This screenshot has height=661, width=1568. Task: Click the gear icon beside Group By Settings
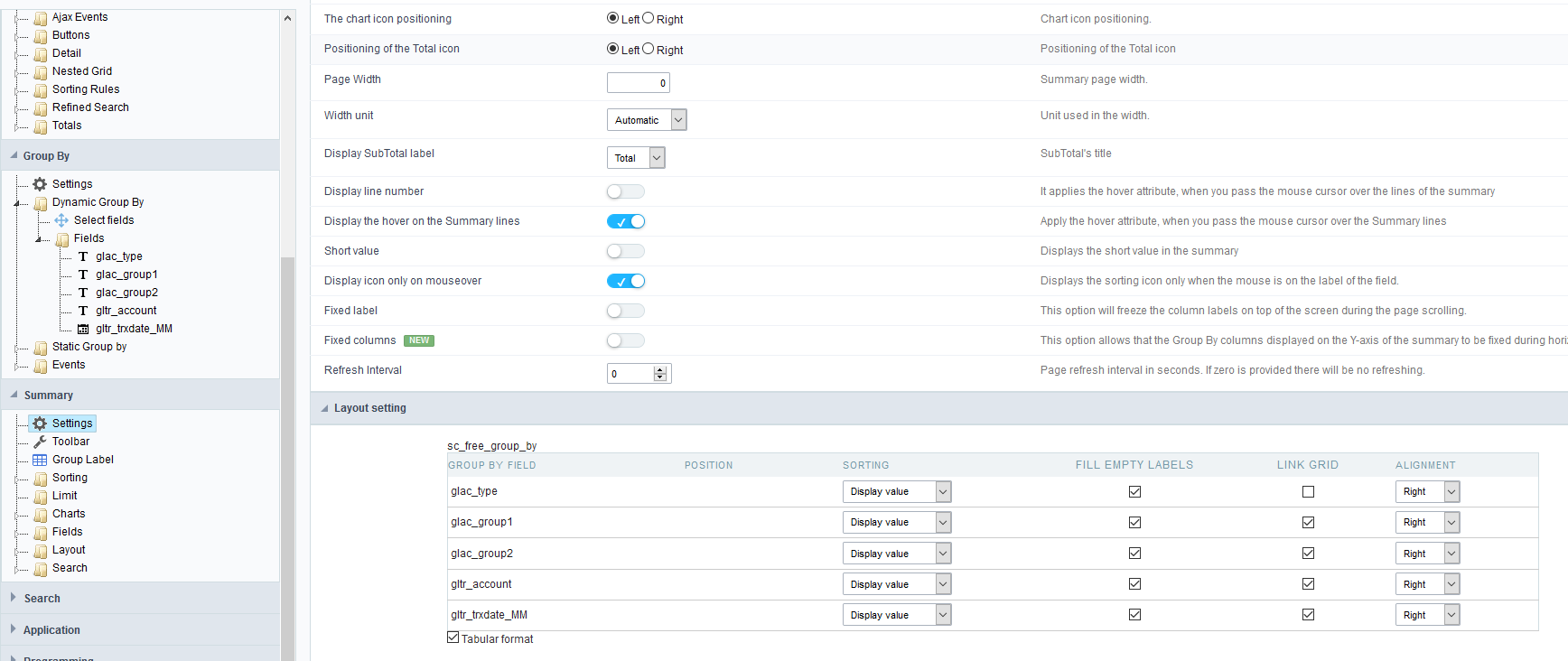(40, 184)
